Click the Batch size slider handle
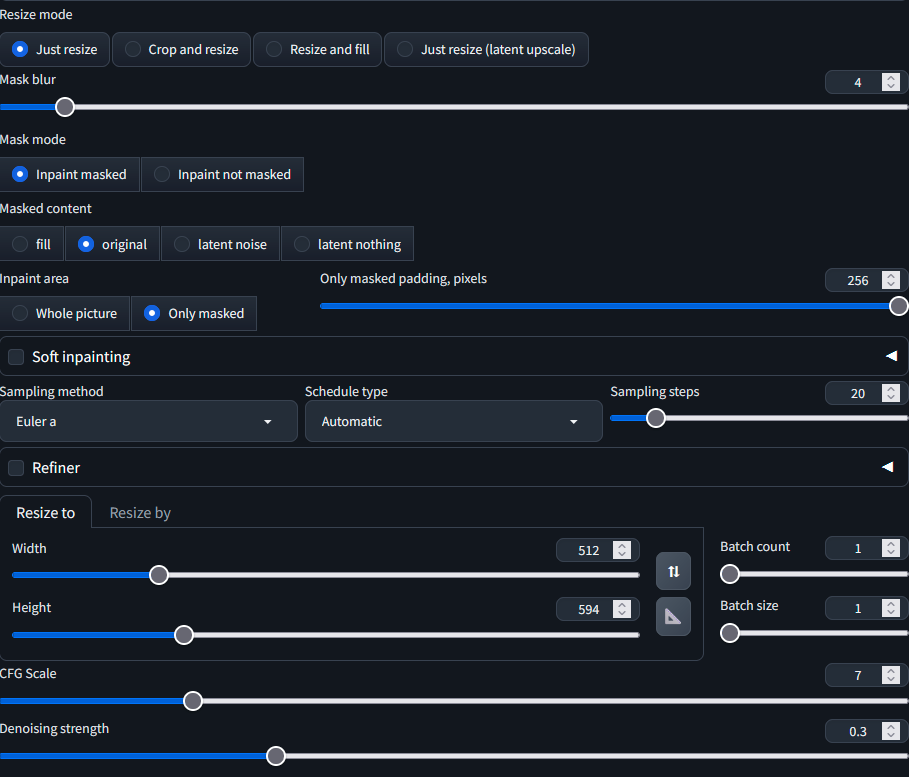This screenshot has height=777, width=909. (730, 633)
